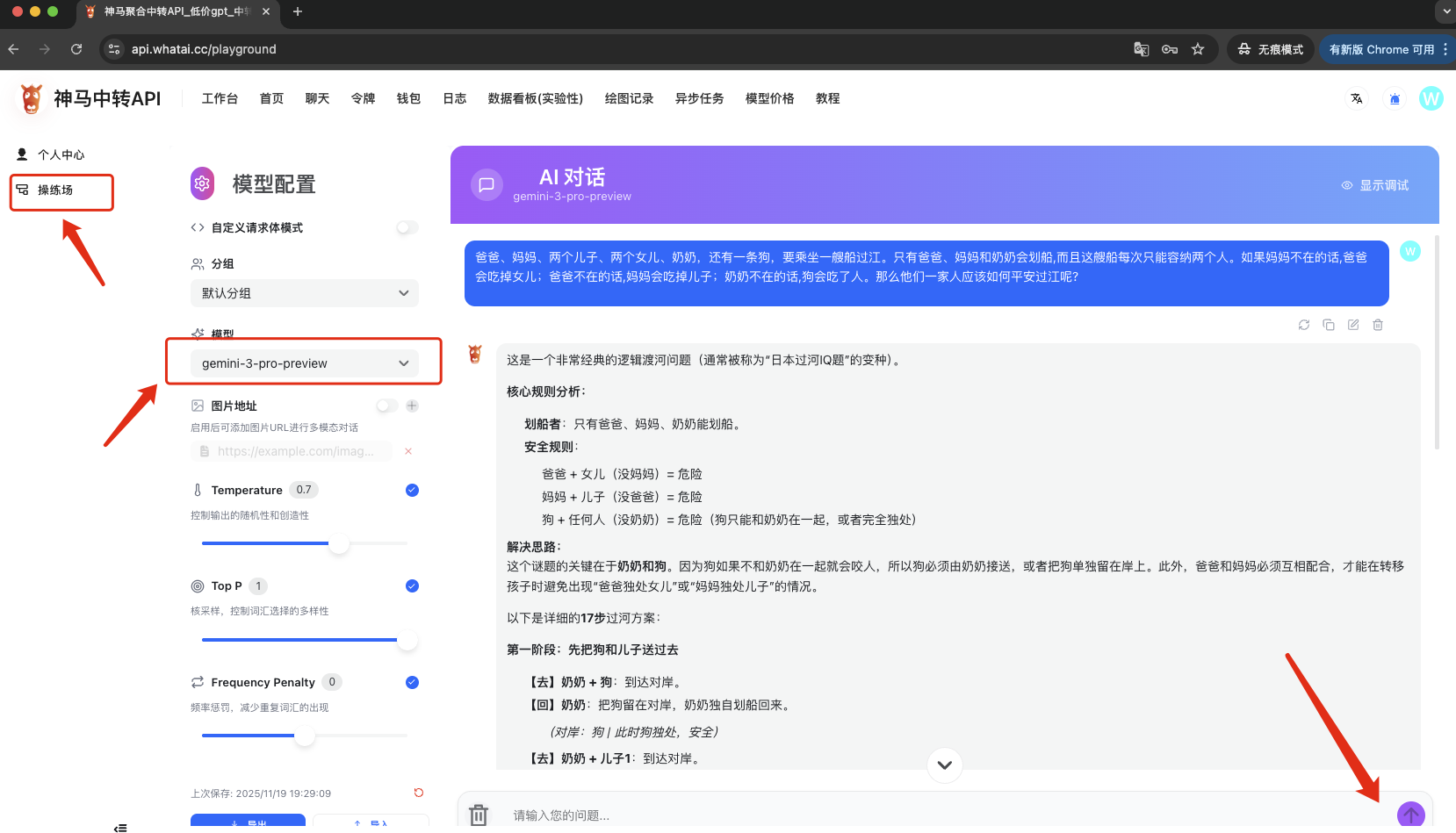The height and width of the screenshot is (833, 1456).
Task: Collapse sidebar with bottom-left icon
Action: click(120, 827)
